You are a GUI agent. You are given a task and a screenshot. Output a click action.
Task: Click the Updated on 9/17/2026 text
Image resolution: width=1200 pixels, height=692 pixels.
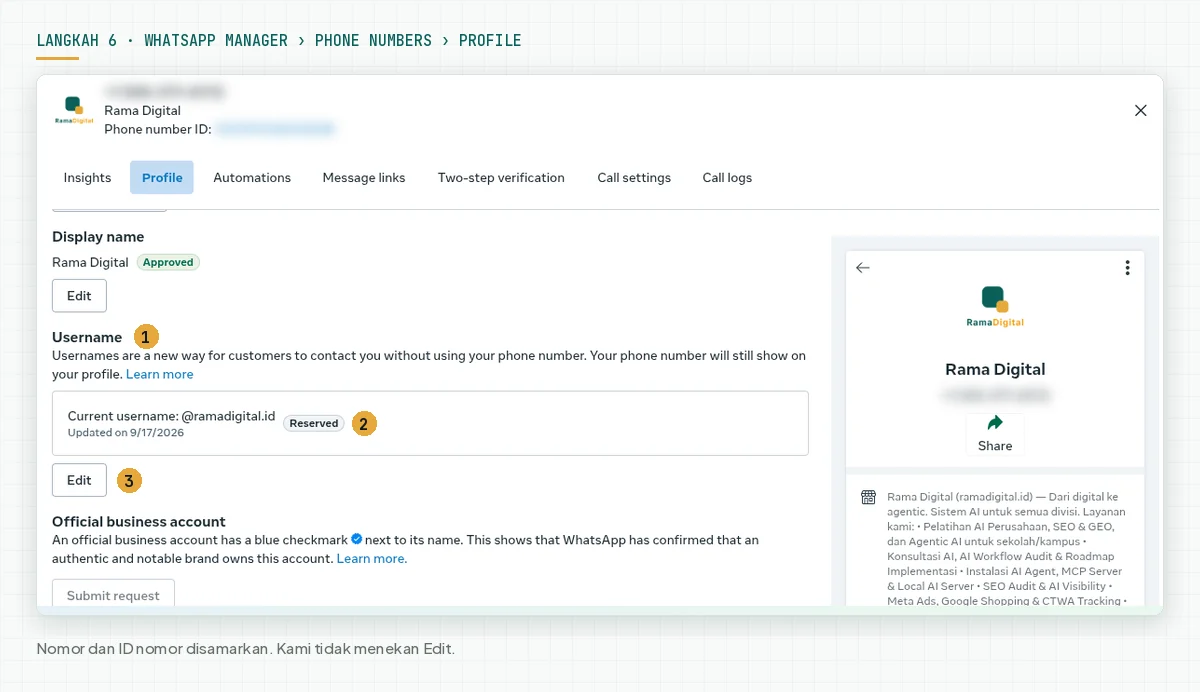tap(126, 433)
